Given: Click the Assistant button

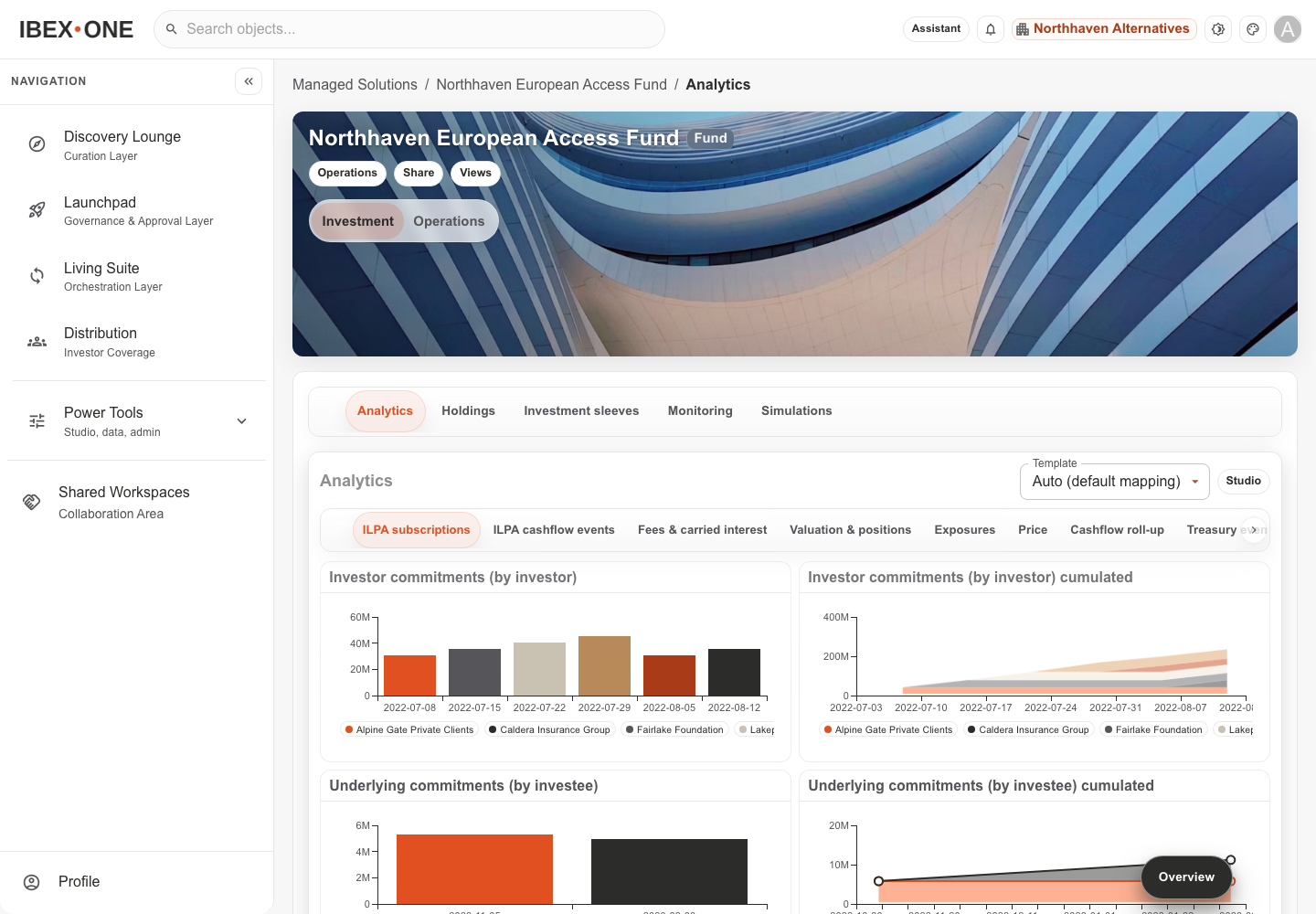Looking at the screenshot, I should click(936, 29).
